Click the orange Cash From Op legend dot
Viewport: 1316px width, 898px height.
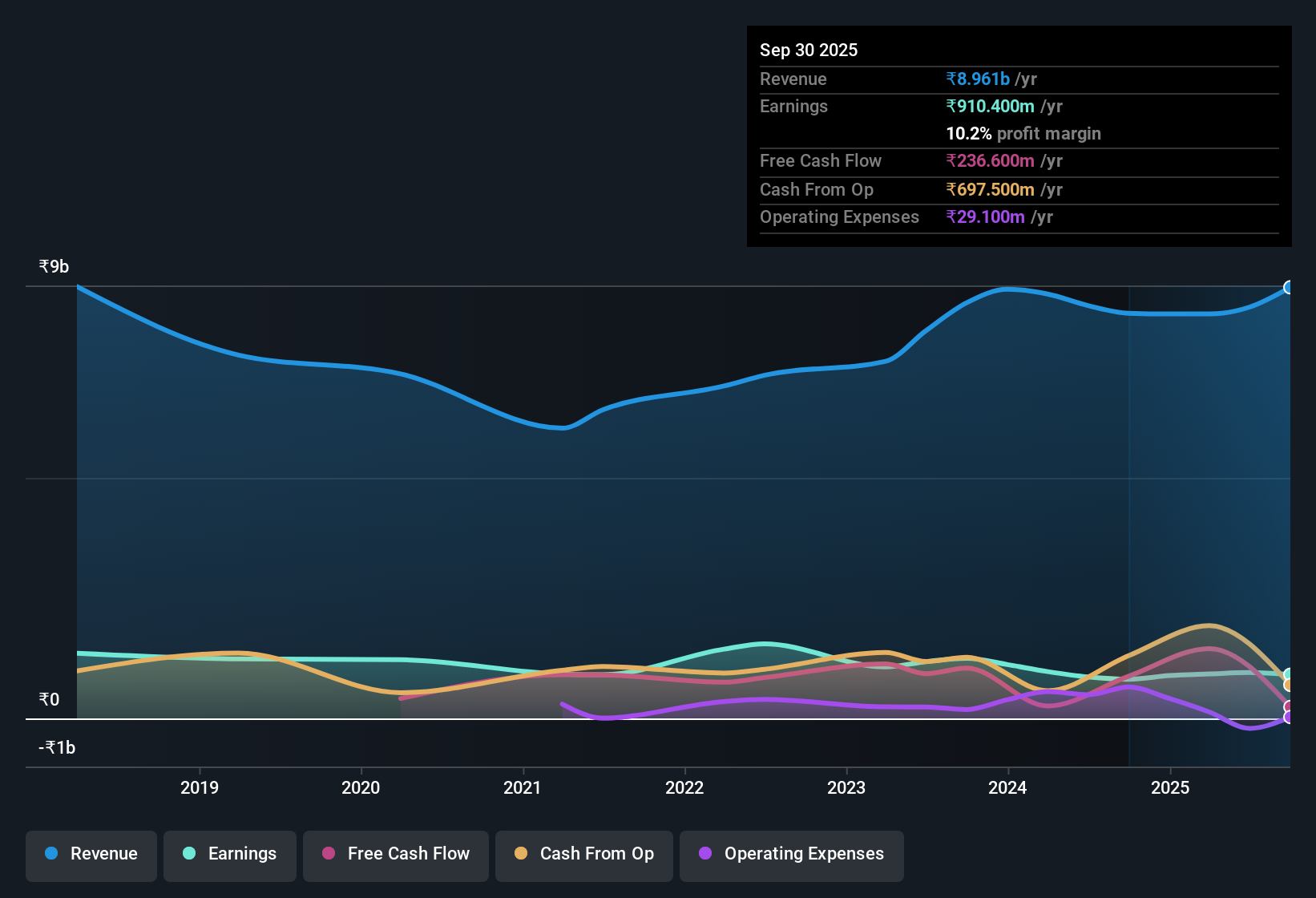pos(521,854)
